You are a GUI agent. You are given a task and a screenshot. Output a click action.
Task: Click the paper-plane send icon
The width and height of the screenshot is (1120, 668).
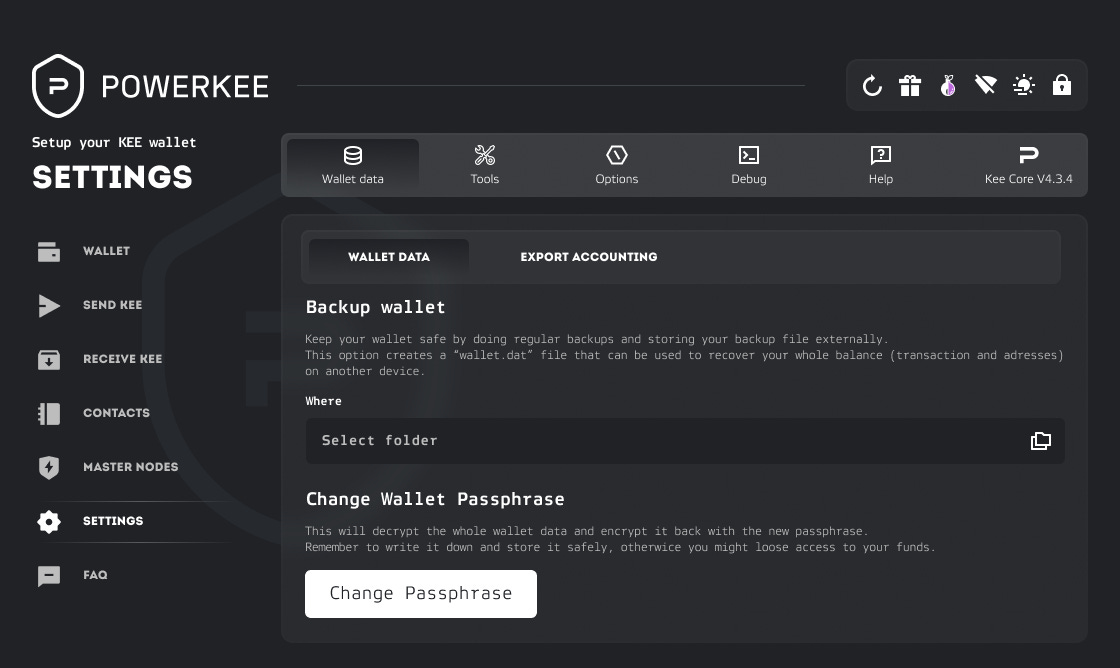(x=49, y=306)
